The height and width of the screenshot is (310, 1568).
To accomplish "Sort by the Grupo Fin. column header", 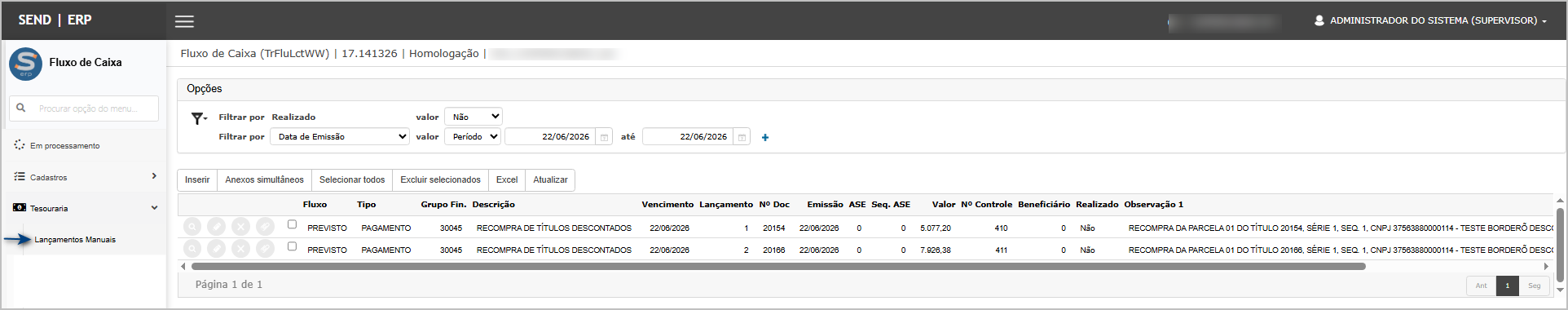I will [x=443, y=204].
